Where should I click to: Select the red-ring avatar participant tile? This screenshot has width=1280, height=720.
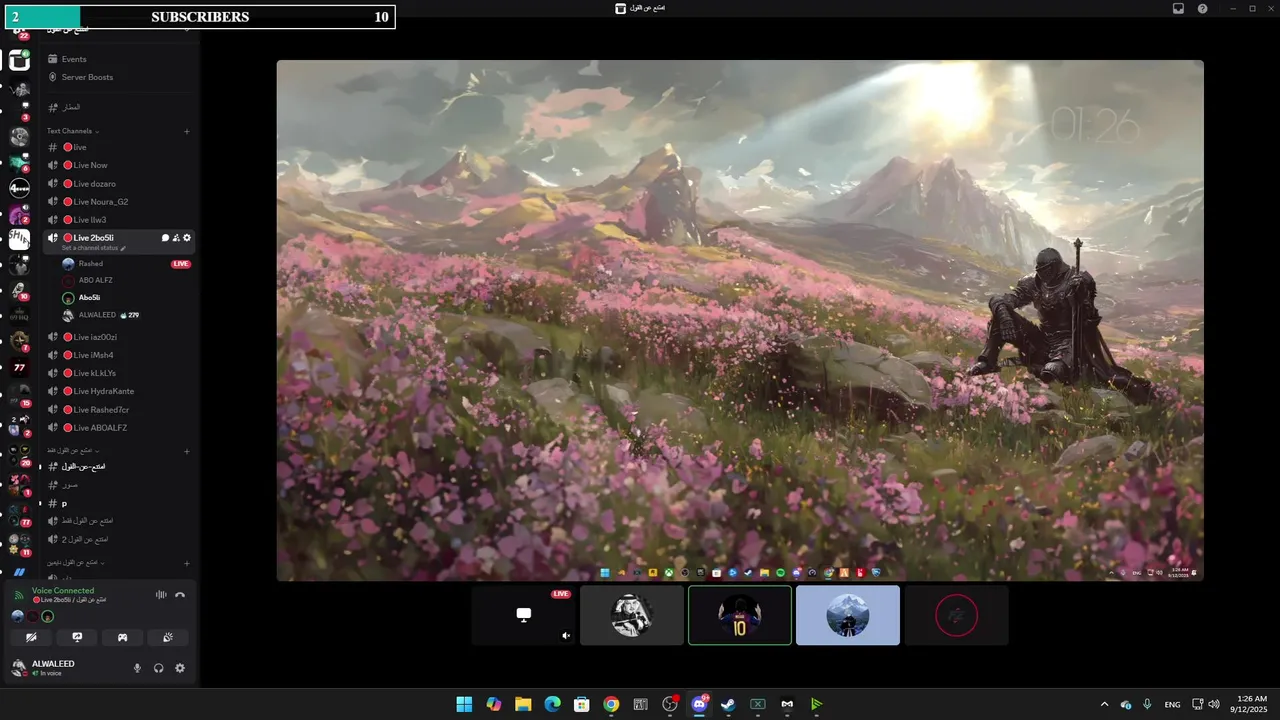(956, 615)
